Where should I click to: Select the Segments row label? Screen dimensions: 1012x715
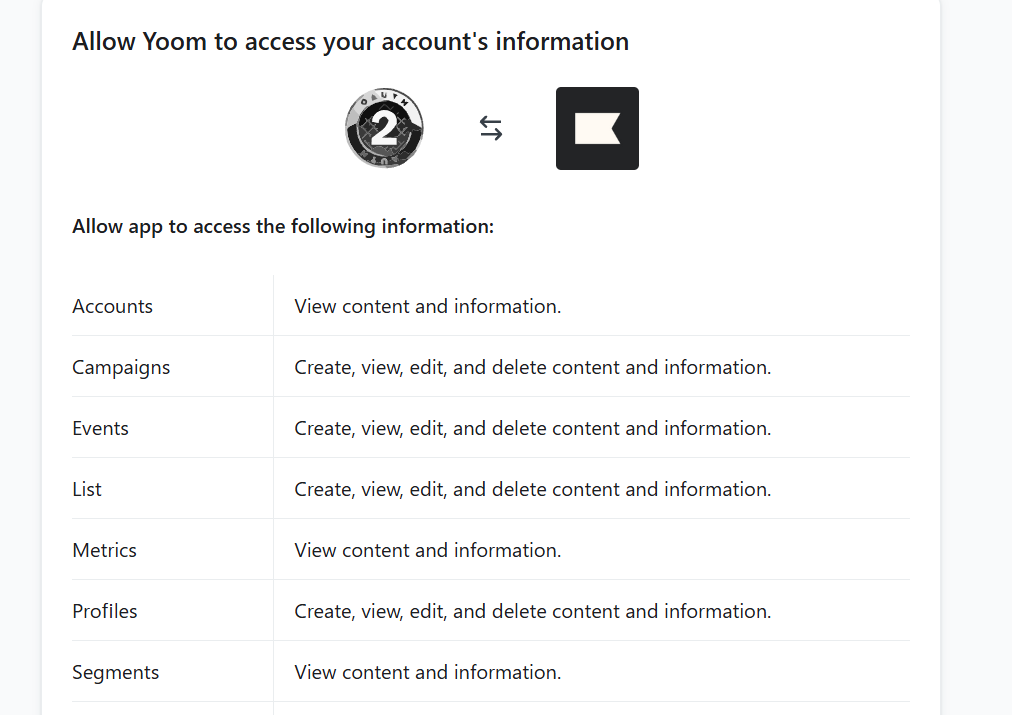115,672
